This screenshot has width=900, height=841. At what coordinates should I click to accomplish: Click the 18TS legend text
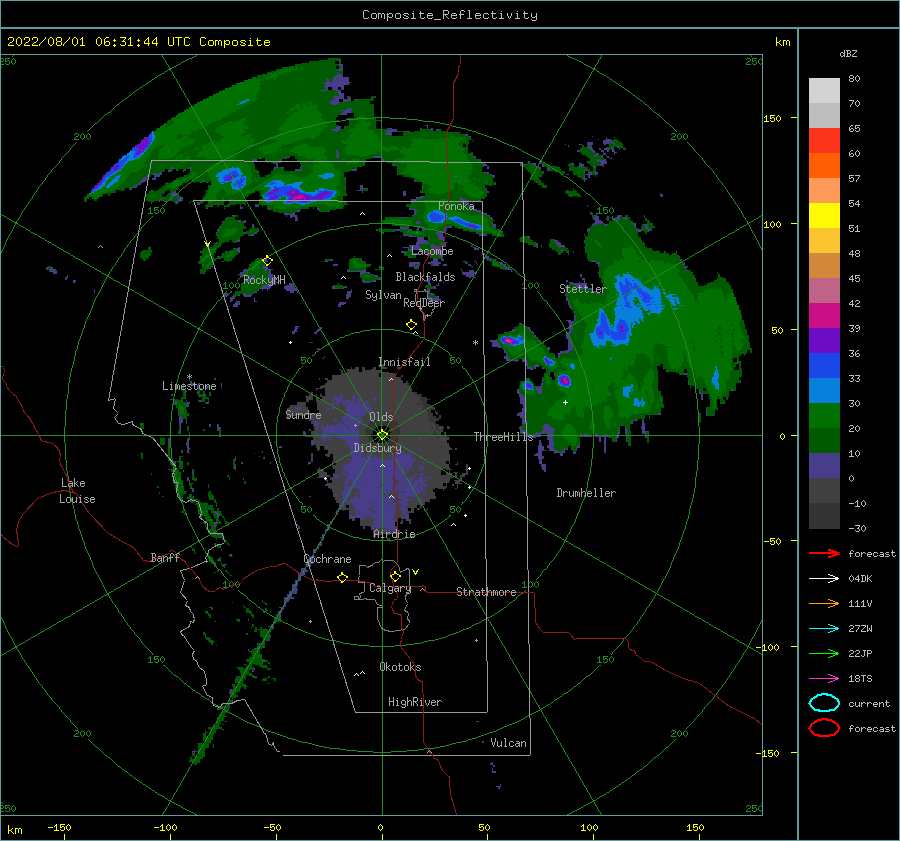(x=860, y=679)
